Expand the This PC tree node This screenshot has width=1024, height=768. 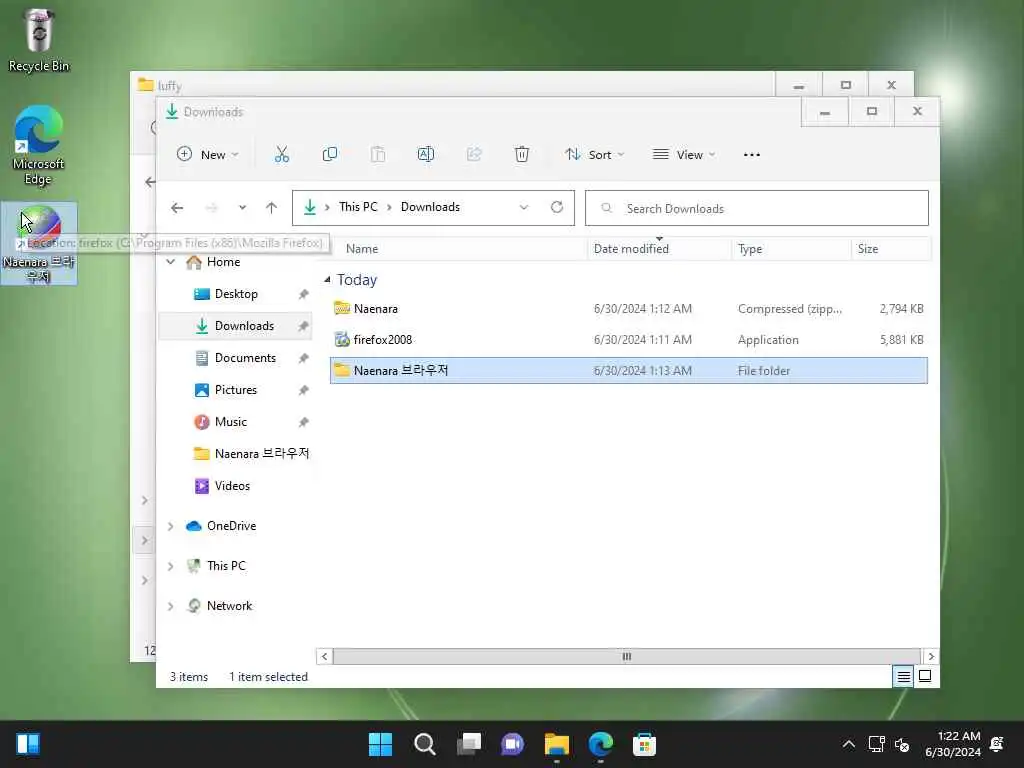click(170, 566)
